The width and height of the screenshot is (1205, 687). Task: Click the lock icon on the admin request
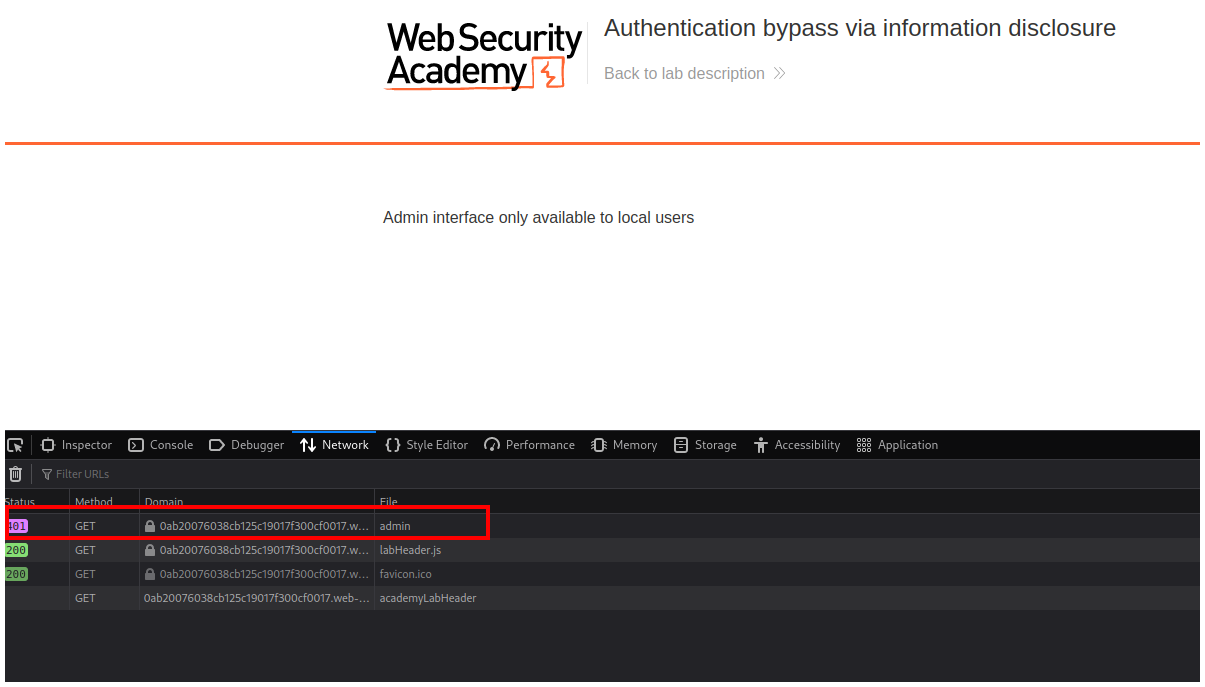(x=150, y=526)
